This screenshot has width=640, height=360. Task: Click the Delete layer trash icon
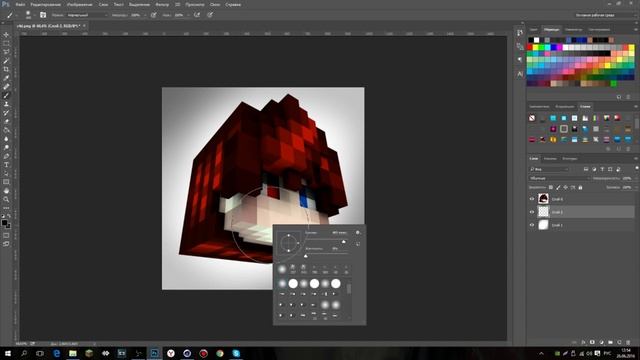(628, 342)
